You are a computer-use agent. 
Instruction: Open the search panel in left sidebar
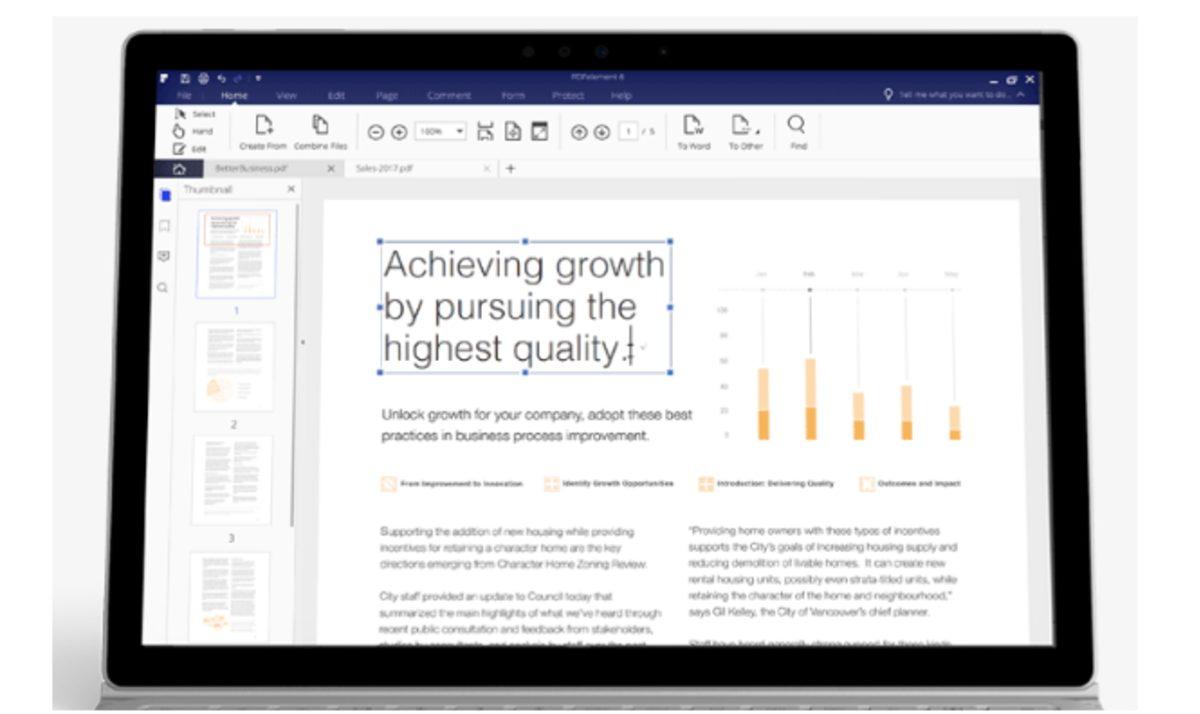[163, 288]
